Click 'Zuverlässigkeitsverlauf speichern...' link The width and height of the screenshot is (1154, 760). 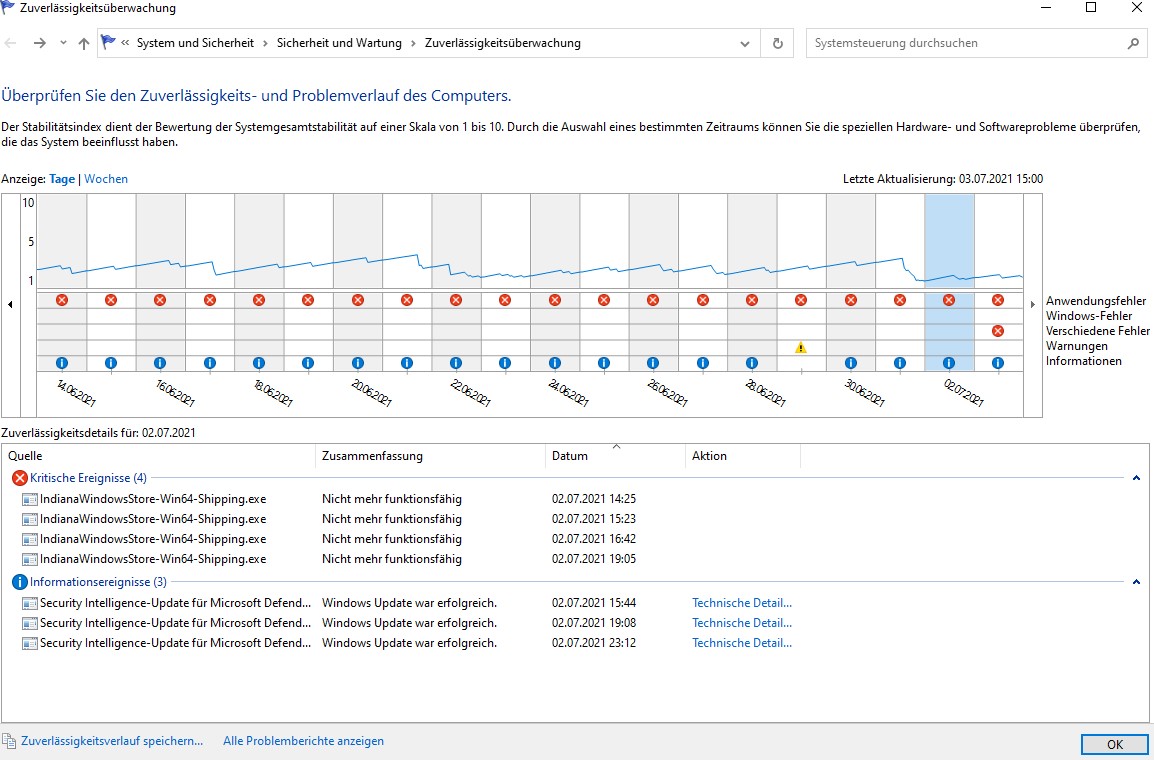click(x=112, y=741)
